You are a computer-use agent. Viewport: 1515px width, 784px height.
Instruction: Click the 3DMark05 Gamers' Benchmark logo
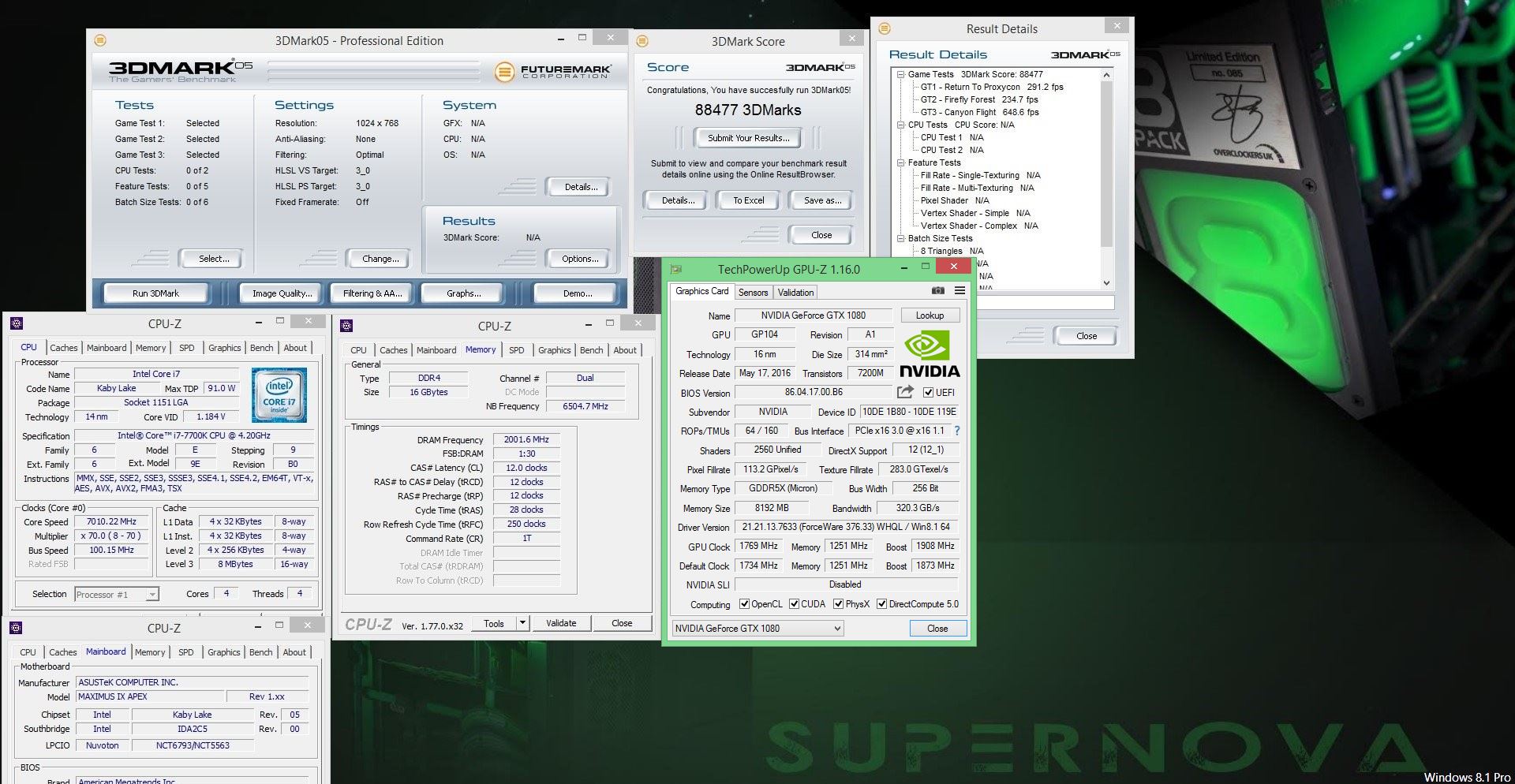(181, 71)
